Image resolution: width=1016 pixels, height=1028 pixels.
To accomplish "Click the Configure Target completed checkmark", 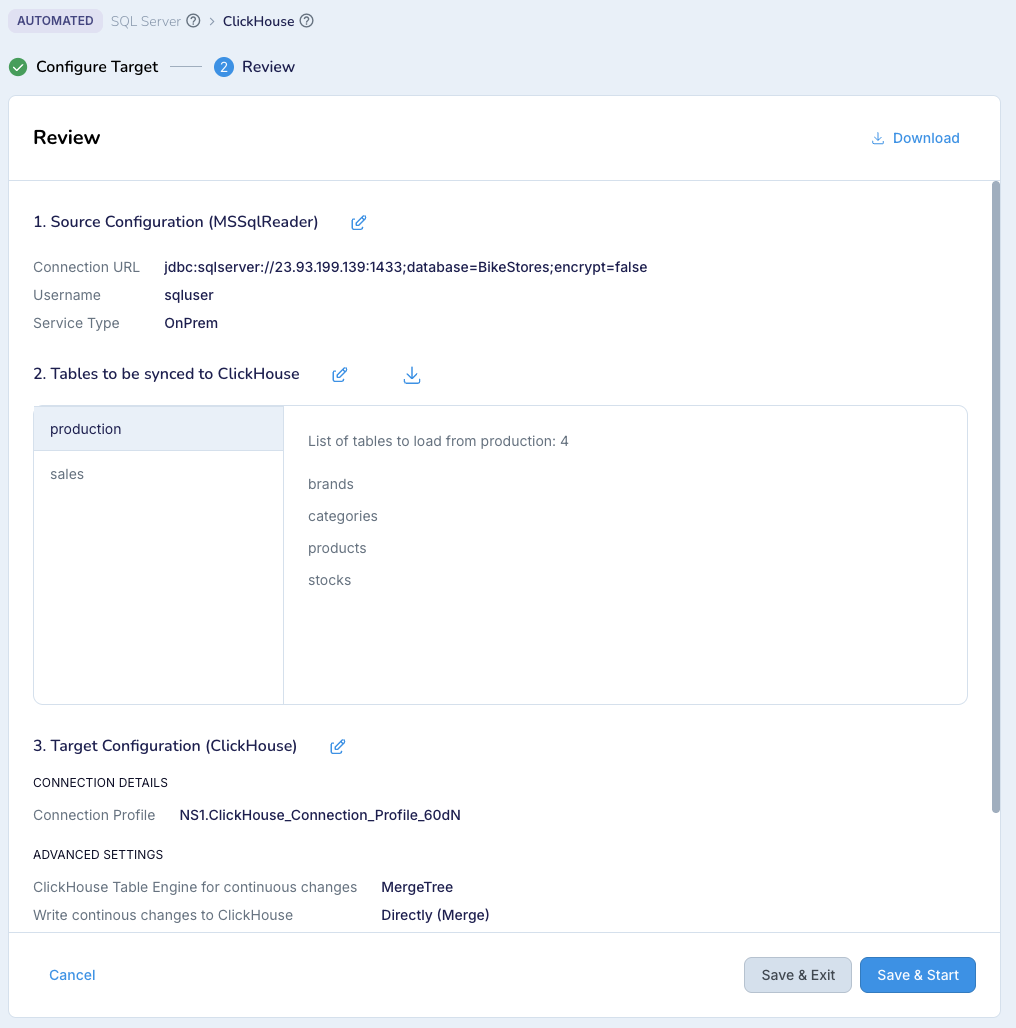I will pyautogui.click(x=18, y=67).
